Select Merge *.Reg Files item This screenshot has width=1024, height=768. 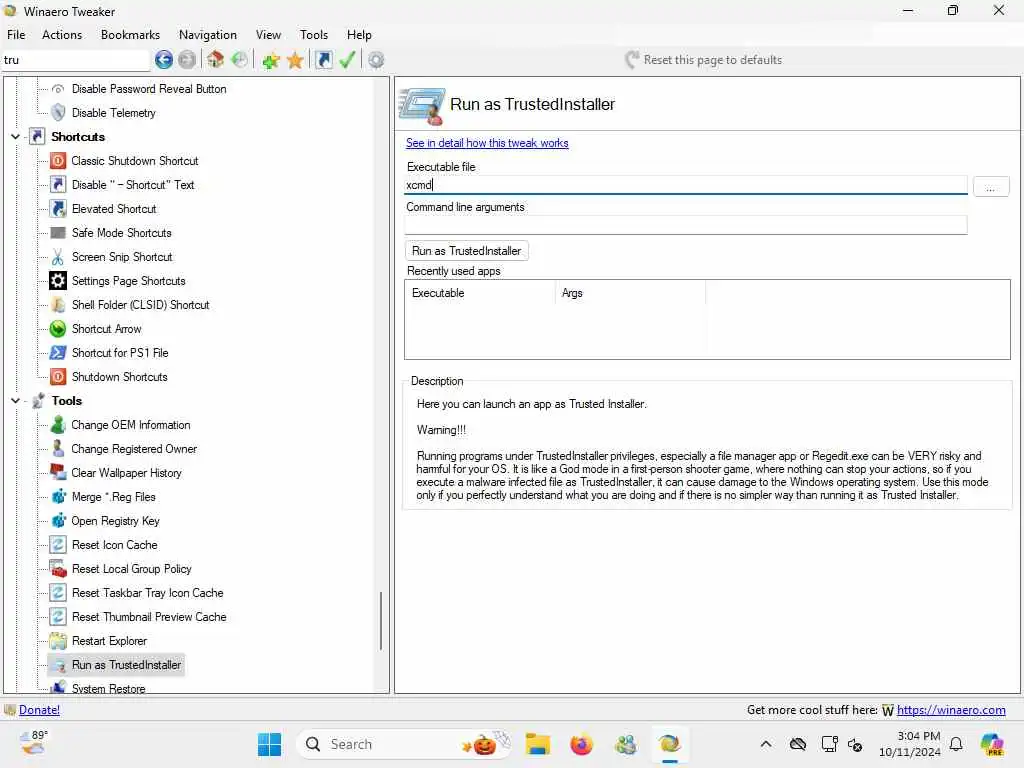pyautogui.click(x=114, y=497)
